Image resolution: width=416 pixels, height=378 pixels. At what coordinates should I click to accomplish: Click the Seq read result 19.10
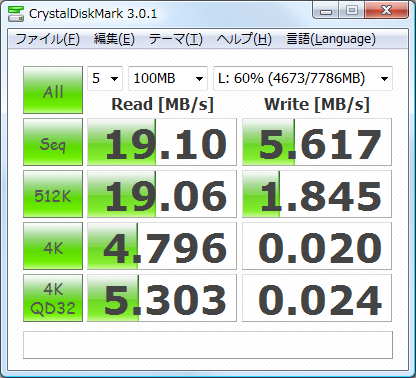point(162,142)
